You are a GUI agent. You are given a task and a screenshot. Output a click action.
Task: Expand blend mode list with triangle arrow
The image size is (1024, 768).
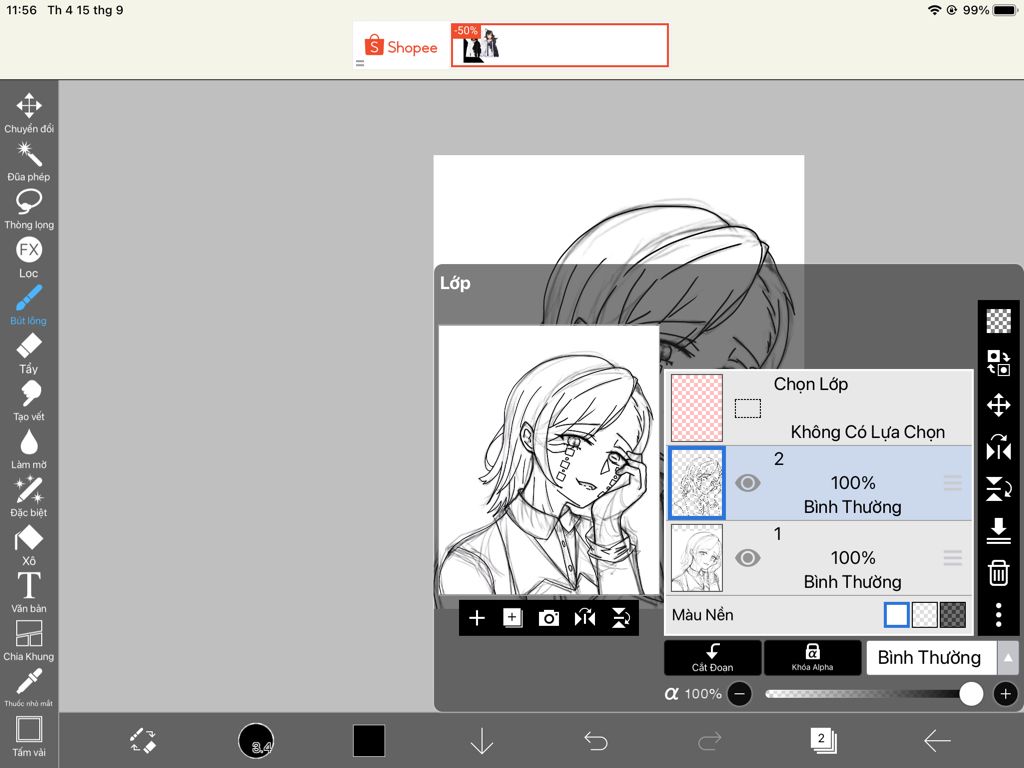pos(1008,658)
